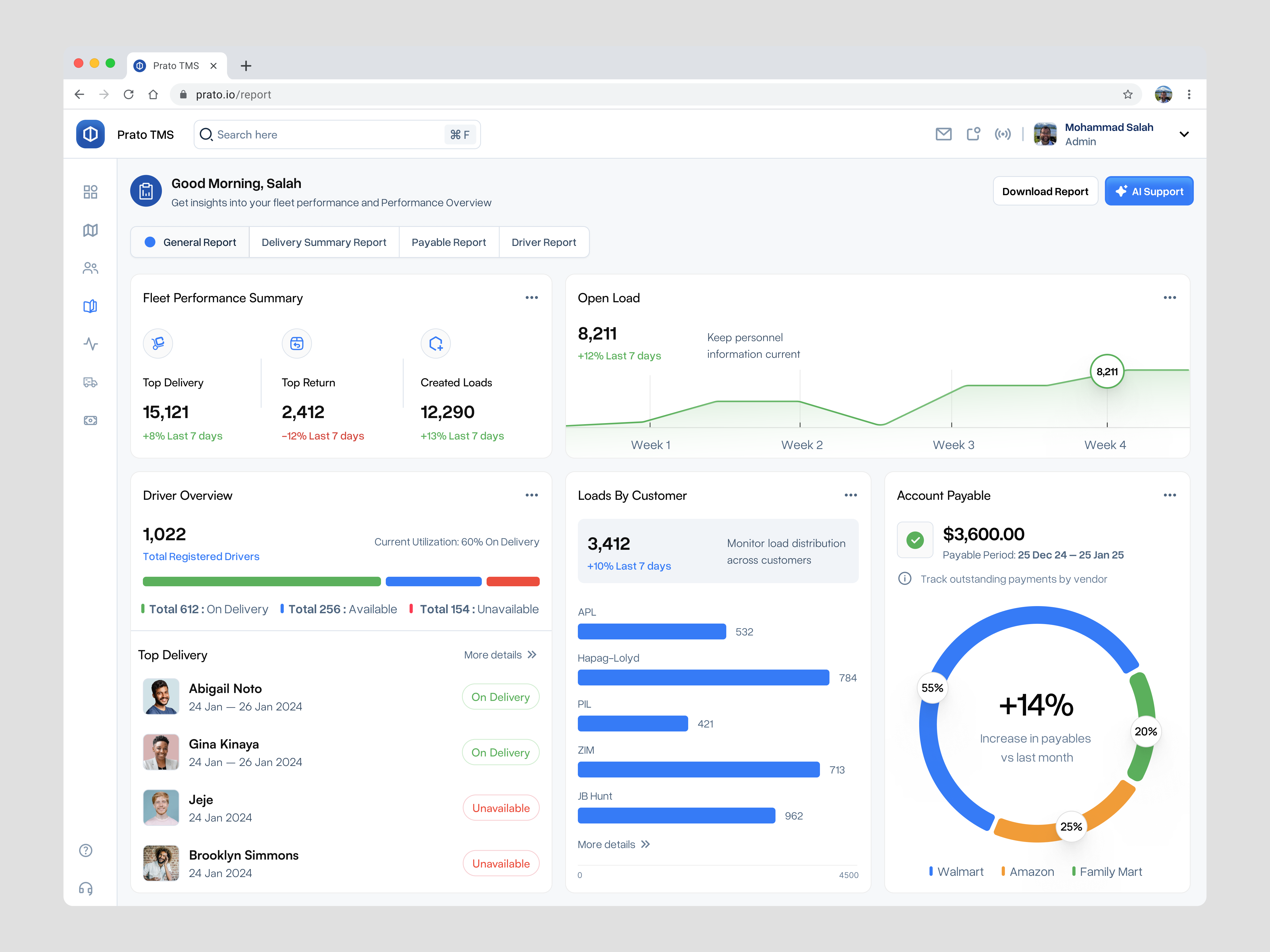The width and height of the screenshot is (1270, 952).
Task: Open the Fleet Performance Summary options menu
Action: point(532,297)
